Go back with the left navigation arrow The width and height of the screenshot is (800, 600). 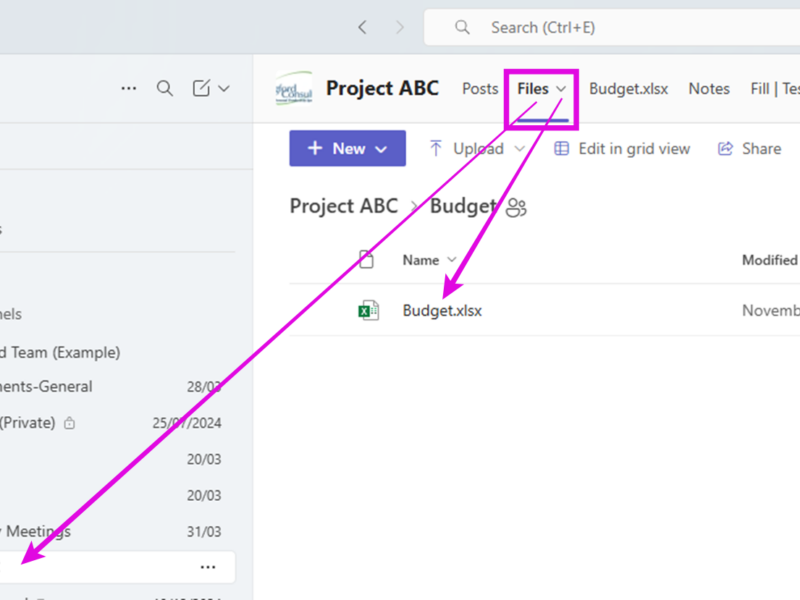pos(362,27)
